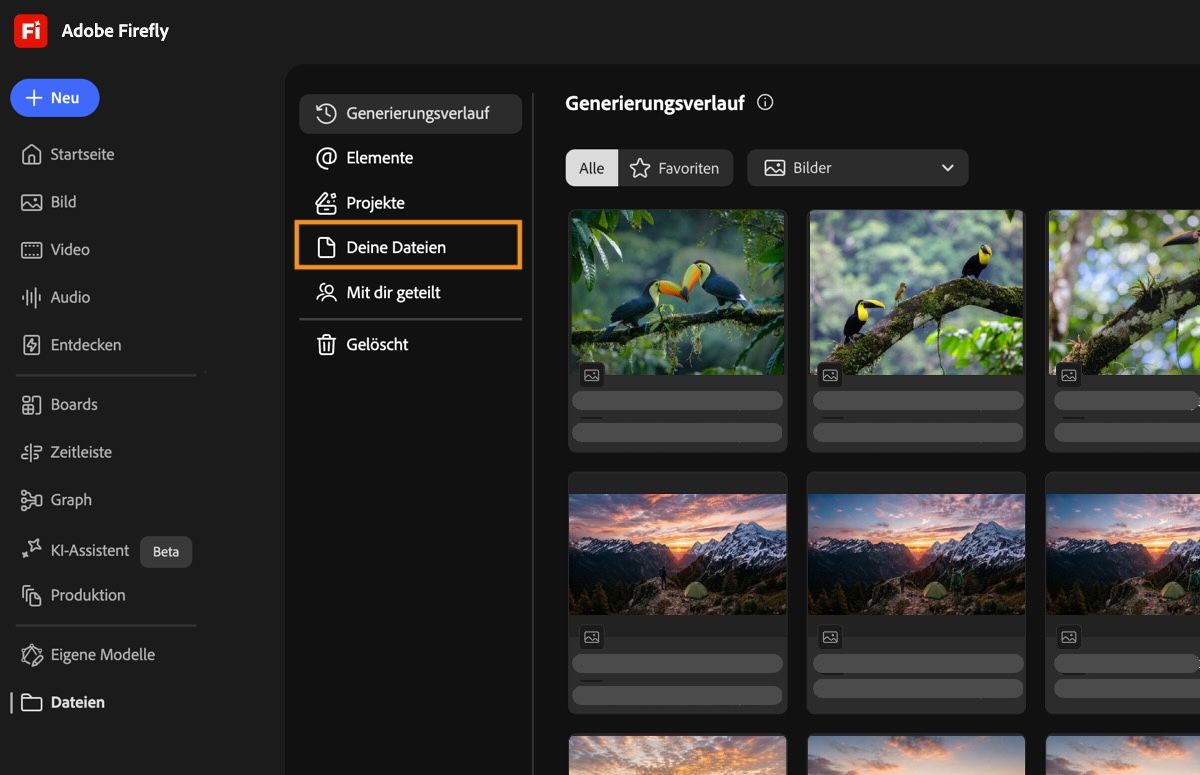Image resolution: width=1200 pixels, height=775 pixels.
Task: Click the Elemente at-sign icon
Action: tap(326, 158)
